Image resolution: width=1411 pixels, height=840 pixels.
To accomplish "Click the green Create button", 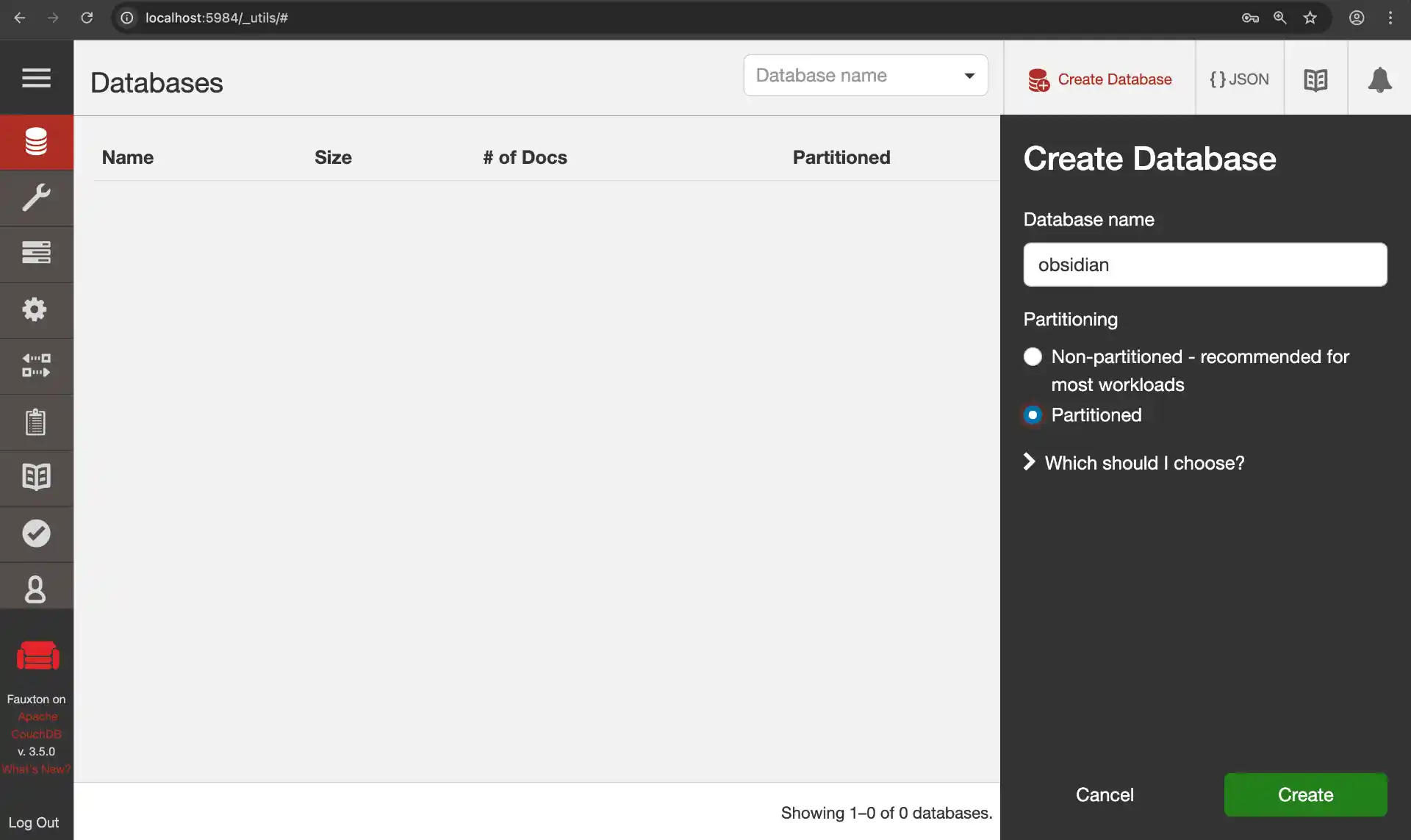I will click(1305, 794).
